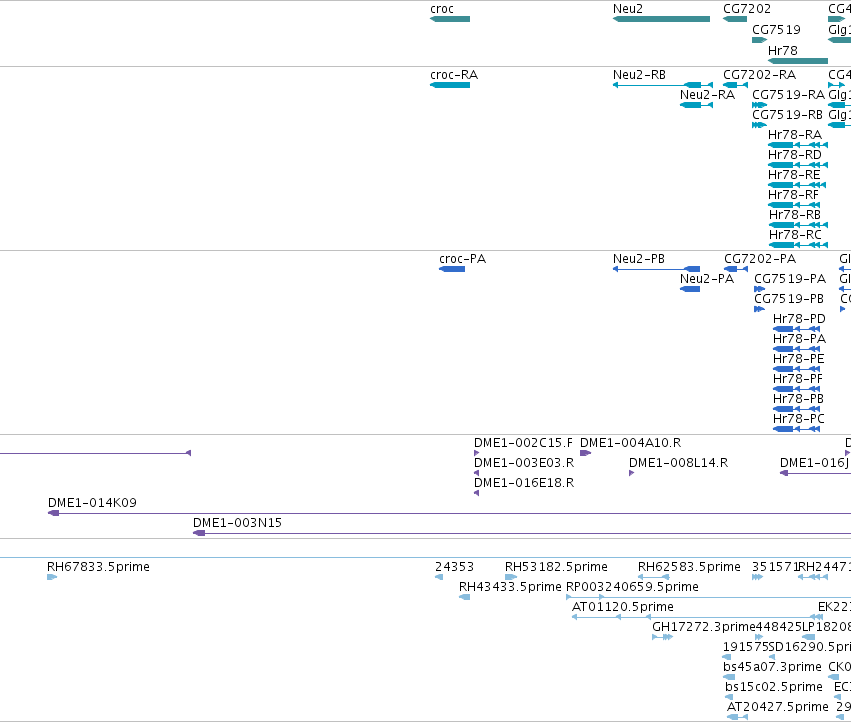Click the DME1-002C15.F BAC end marker
The height and width of the screenshot is (722, 851).
click(x=477, y=453)
